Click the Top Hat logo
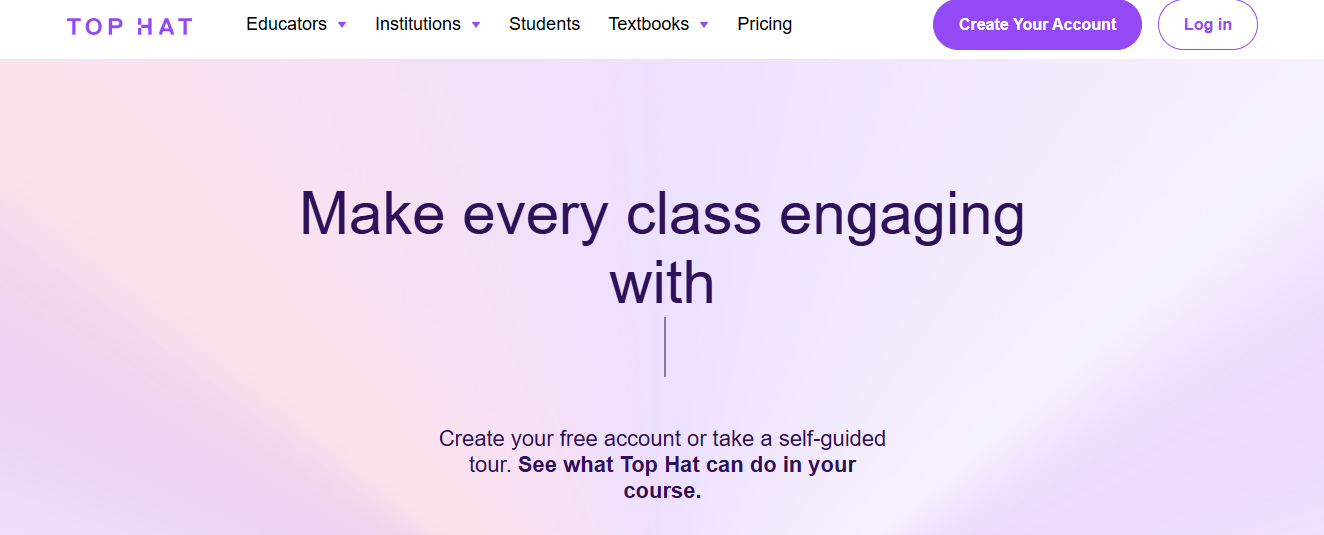Viewport: 1324px width, 535px height. point(130,27)
